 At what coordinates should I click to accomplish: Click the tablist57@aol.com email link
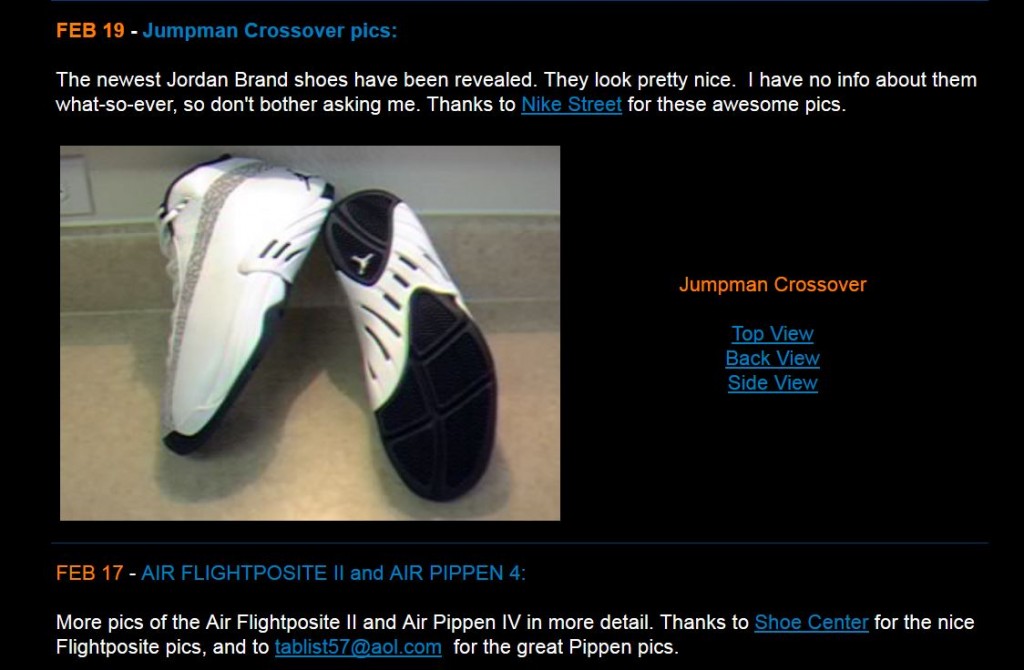coord(358,647)
